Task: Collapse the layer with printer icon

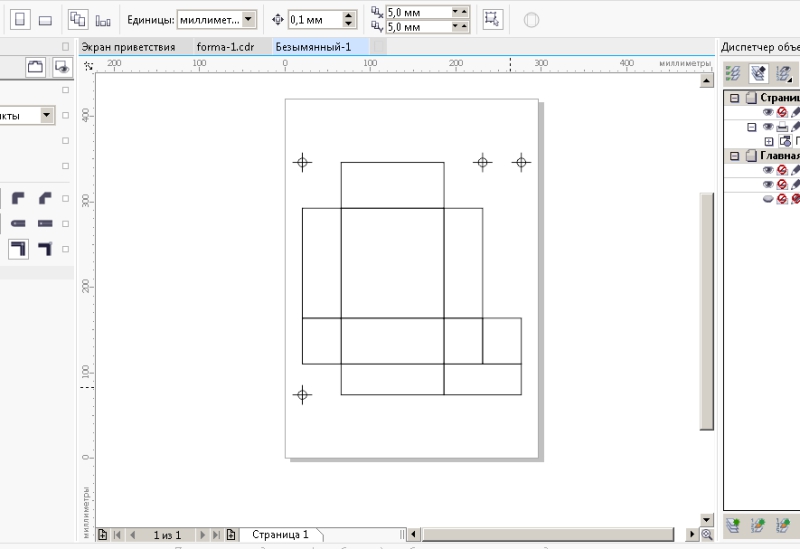Action: pos(752,127)
